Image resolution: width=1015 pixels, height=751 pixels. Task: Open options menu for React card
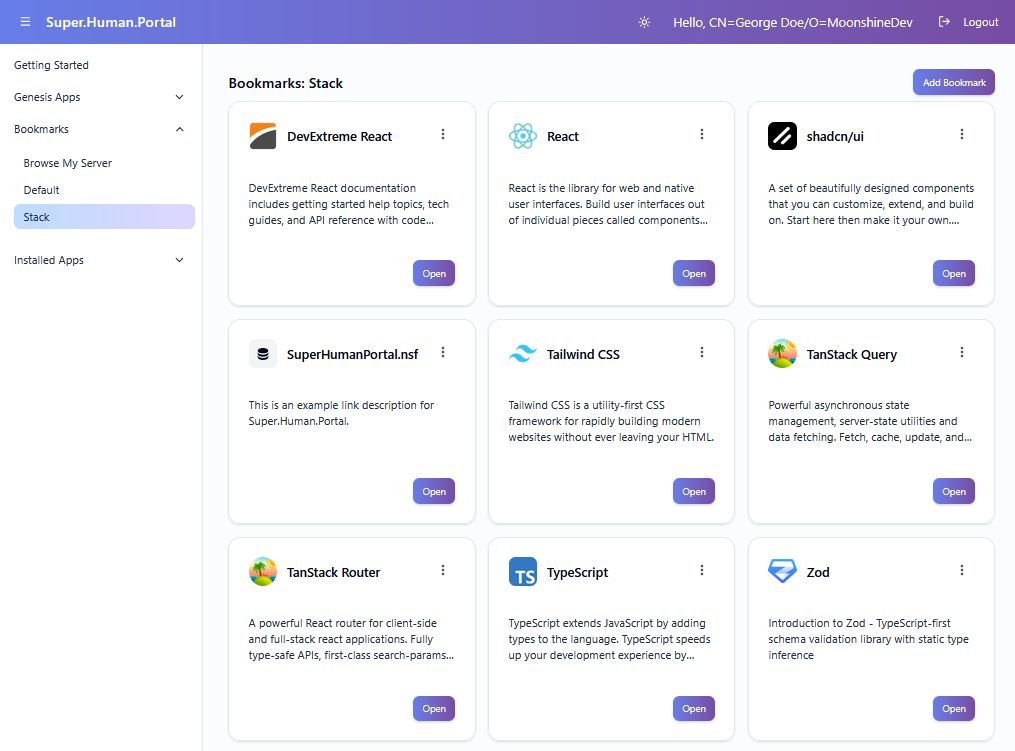702,134
